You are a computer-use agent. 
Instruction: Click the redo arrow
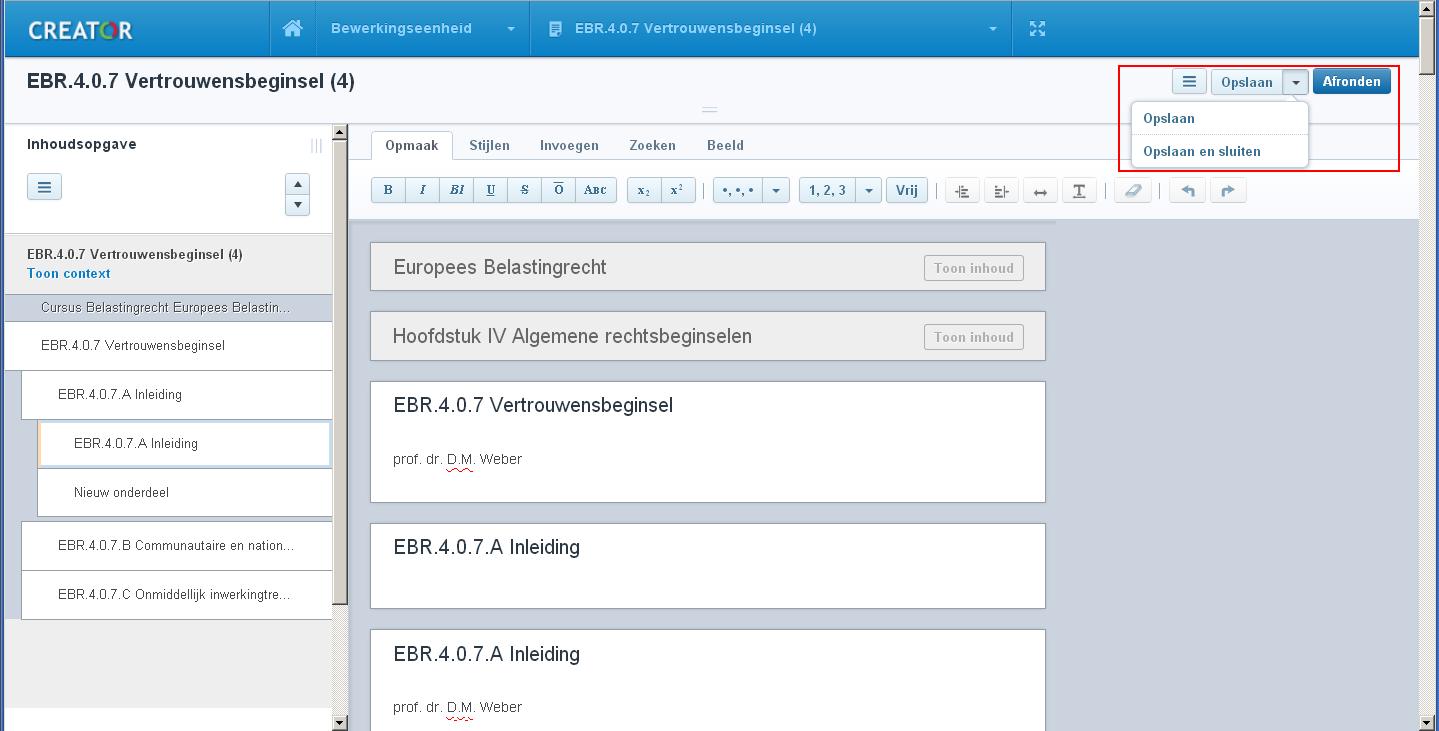tap(1228, 191)
